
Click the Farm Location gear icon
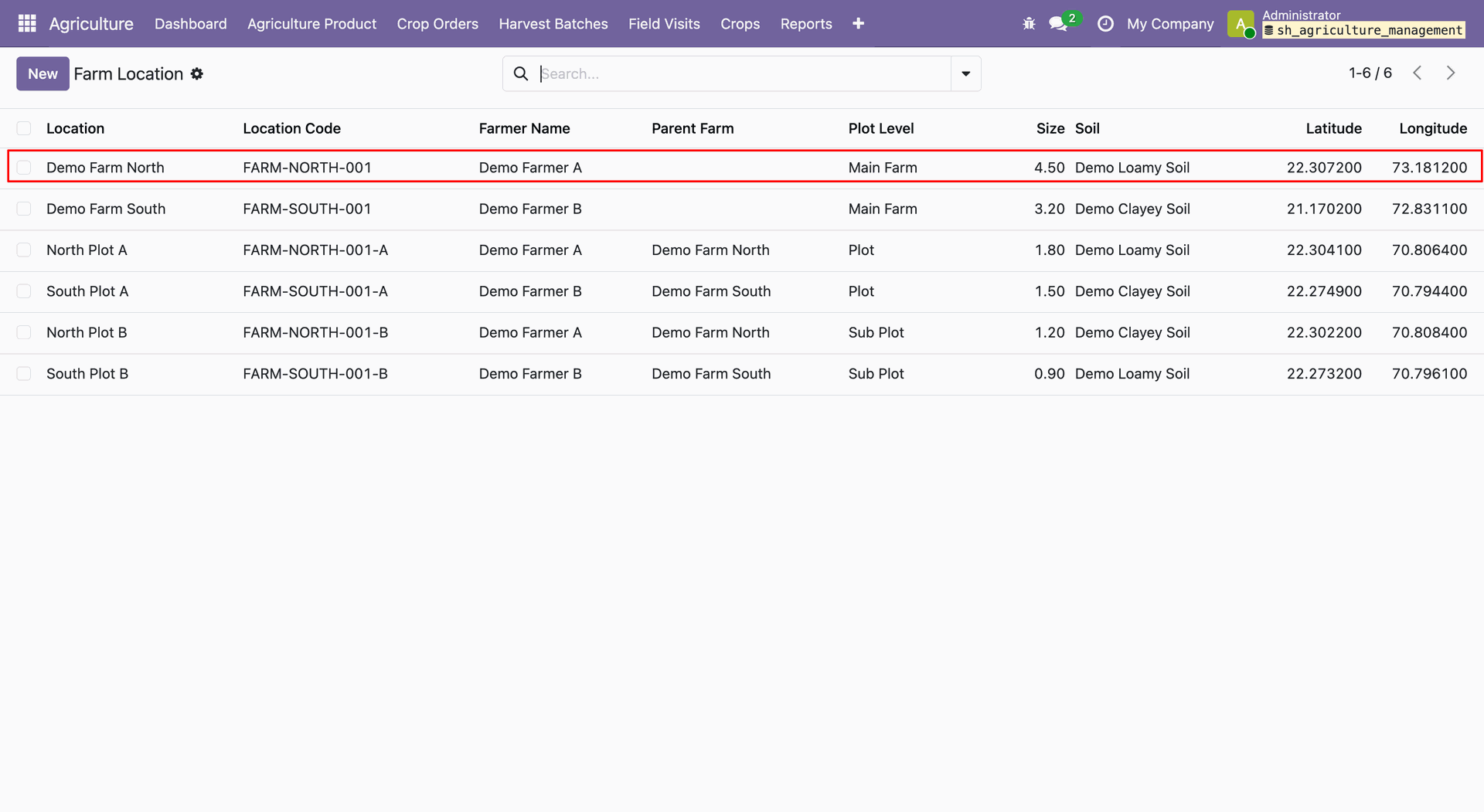click(197, 73)
